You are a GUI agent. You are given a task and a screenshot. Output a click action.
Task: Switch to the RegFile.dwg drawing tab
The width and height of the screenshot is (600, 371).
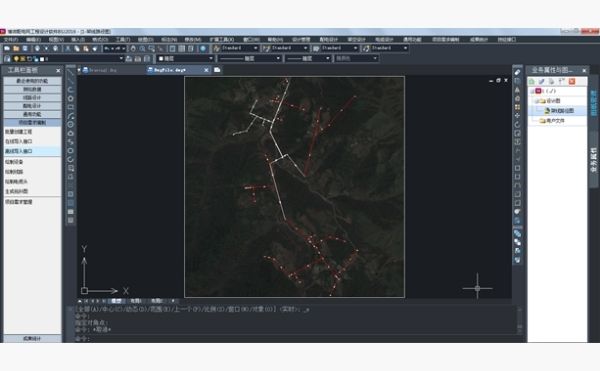click(x=170, y=70)
